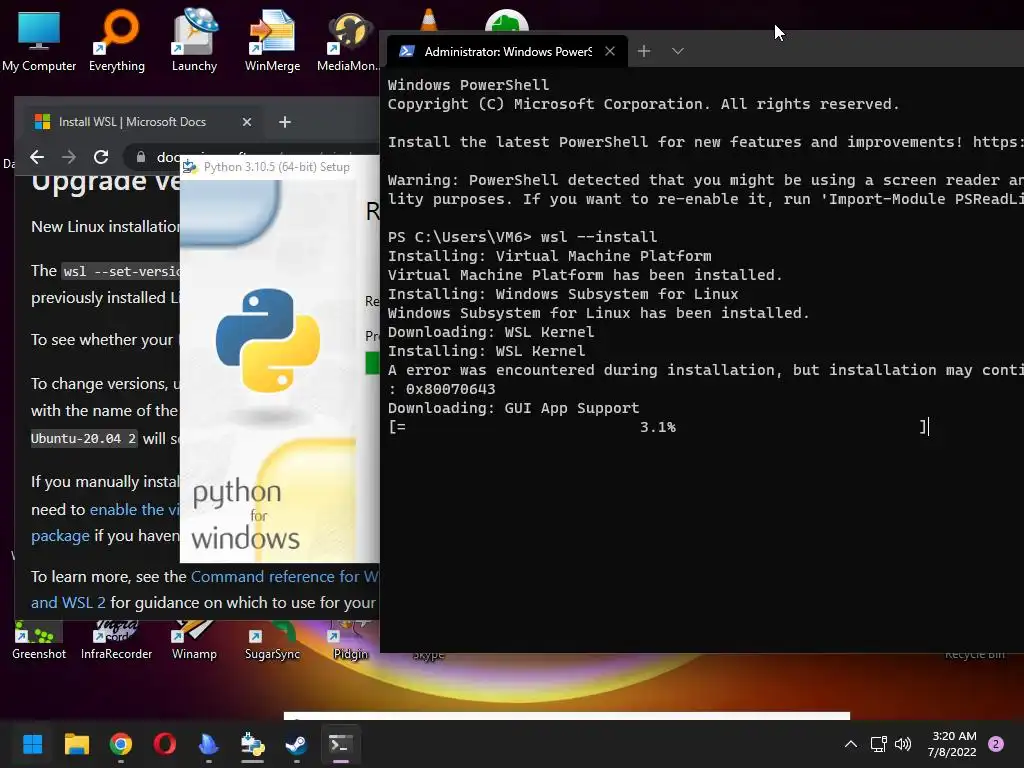
Task: Switch to Chrome in the taskbar
Action: (x=121, y=744)
